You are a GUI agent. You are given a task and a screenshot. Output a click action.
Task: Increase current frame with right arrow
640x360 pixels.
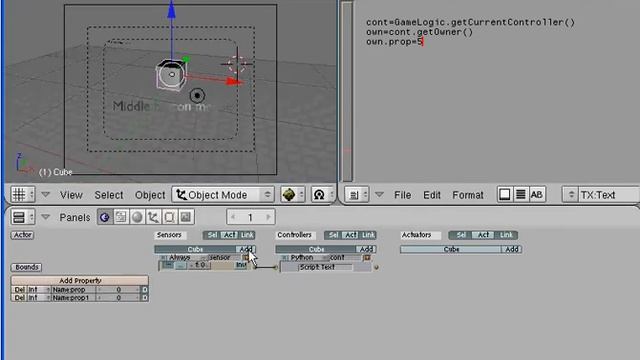point(268,217)
